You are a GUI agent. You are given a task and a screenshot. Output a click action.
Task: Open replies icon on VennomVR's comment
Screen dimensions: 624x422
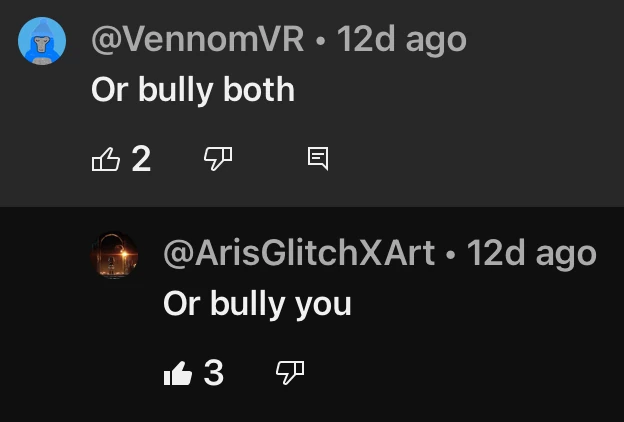[x=318, y=158]
